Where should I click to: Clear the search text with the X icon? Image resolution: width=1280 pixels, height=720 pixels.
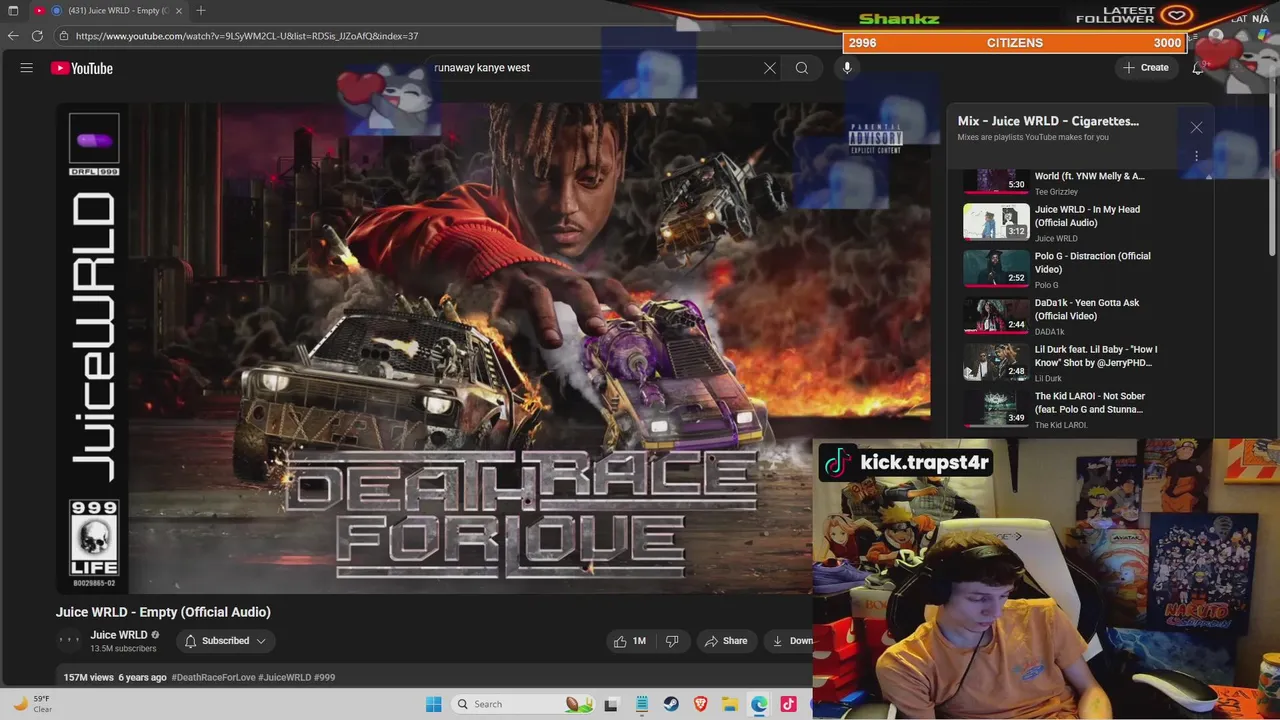coord(770,68)
